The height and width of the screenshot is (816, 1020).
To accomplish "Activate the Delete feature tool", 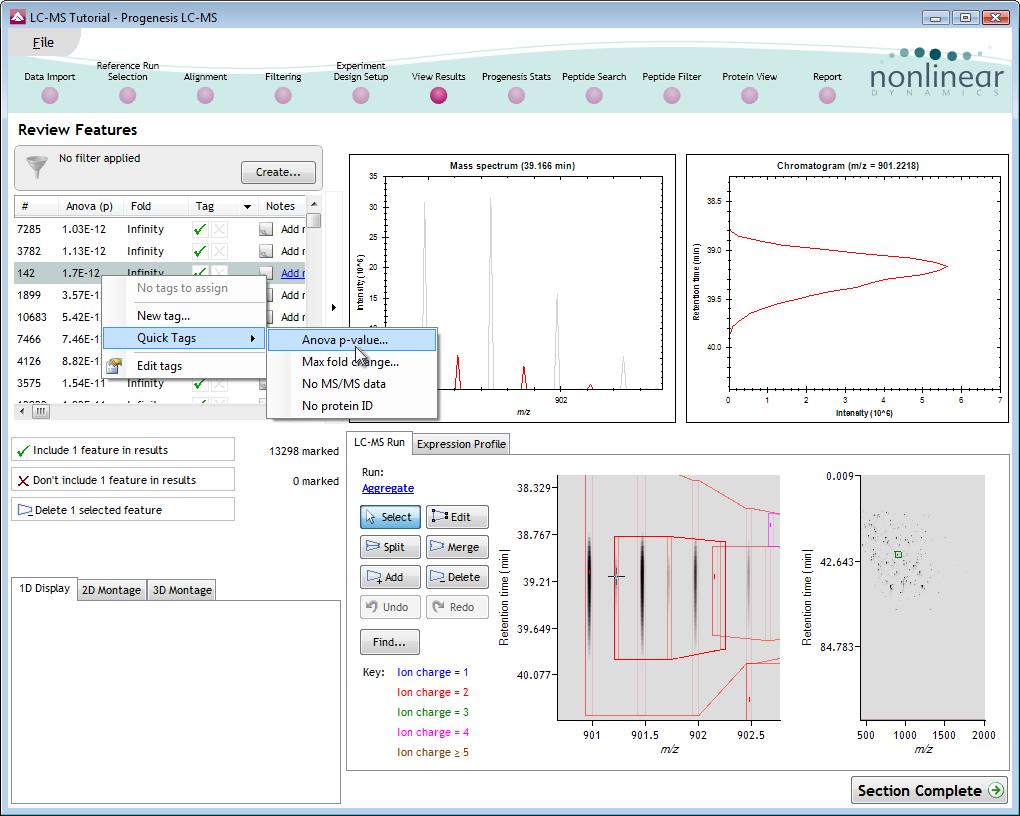I will (457, 577).
